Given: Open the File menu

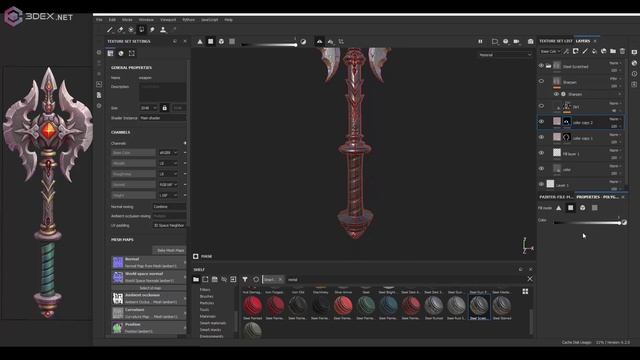Looking at the screenshot, I should [99, 20].
